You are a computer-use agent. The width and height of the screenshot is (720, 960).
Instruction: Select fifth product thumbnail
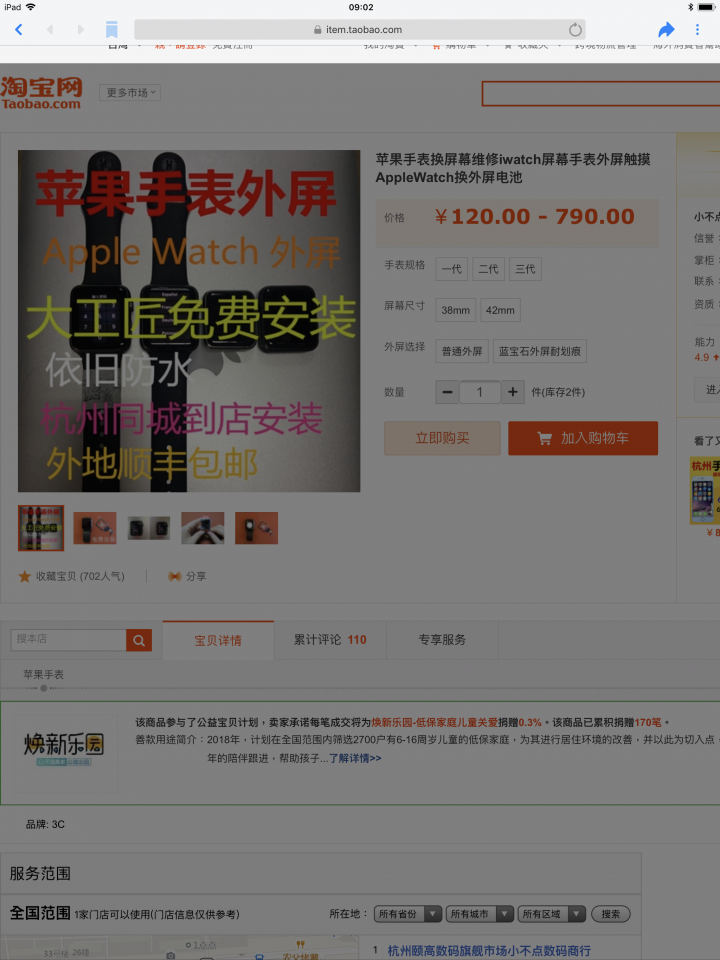pyautogui.click(x=257, y=528)
